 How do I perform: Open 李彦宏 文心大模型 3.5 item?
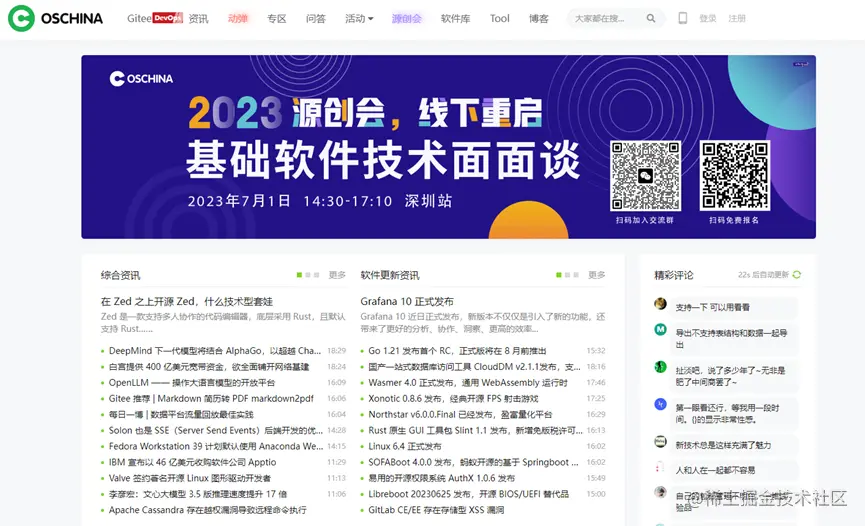[197, 494]
